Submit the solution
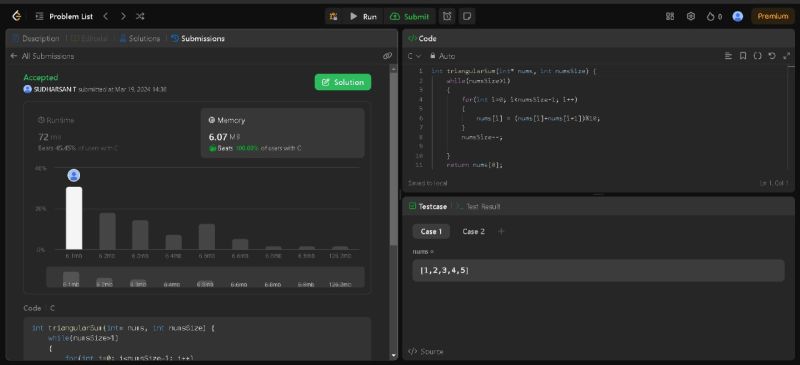The image size is (800, 365). (409, 16)
